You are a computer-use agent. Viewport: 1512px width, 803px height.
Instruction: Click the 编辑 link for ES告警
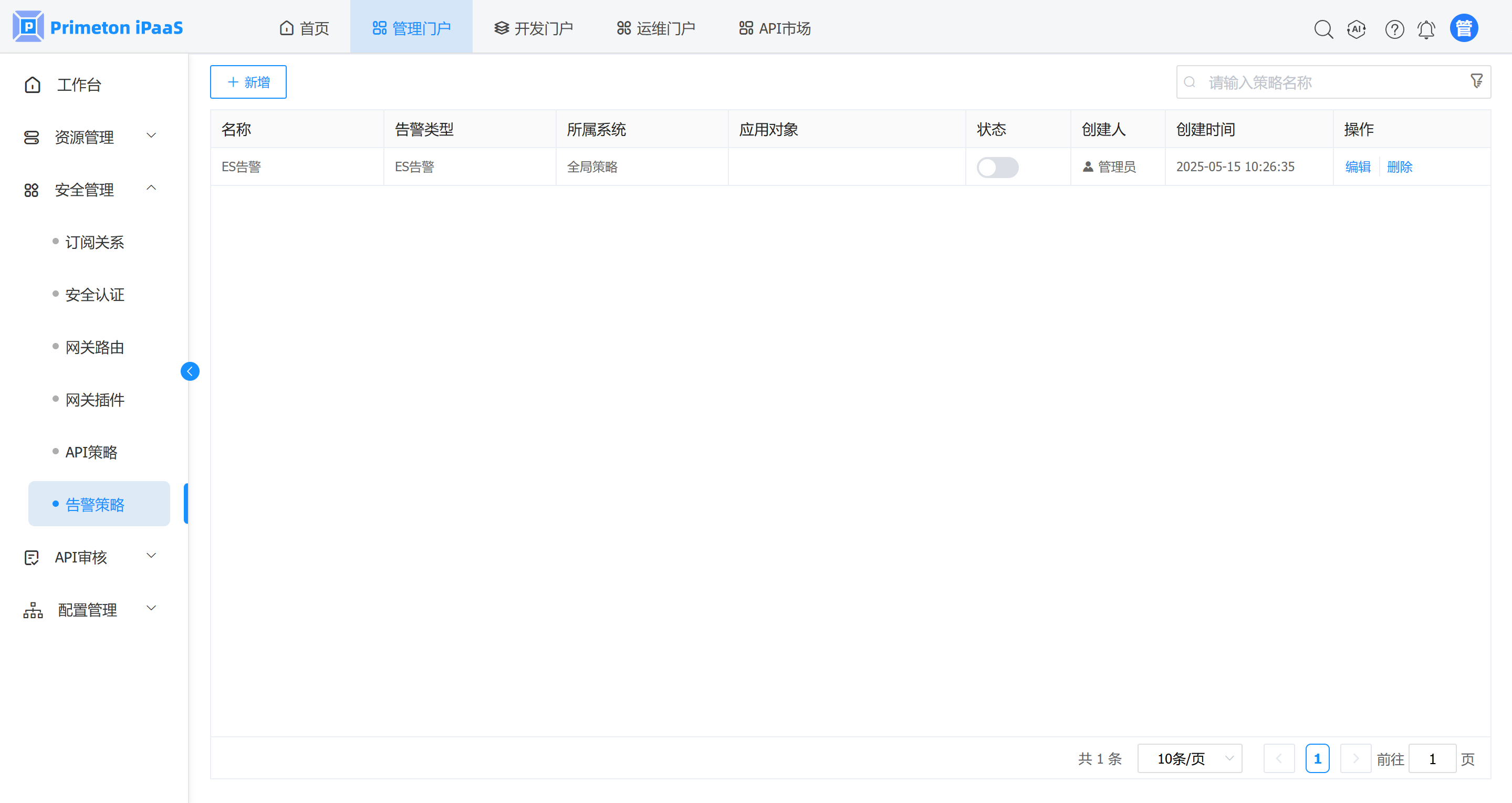coord(1358,166)
